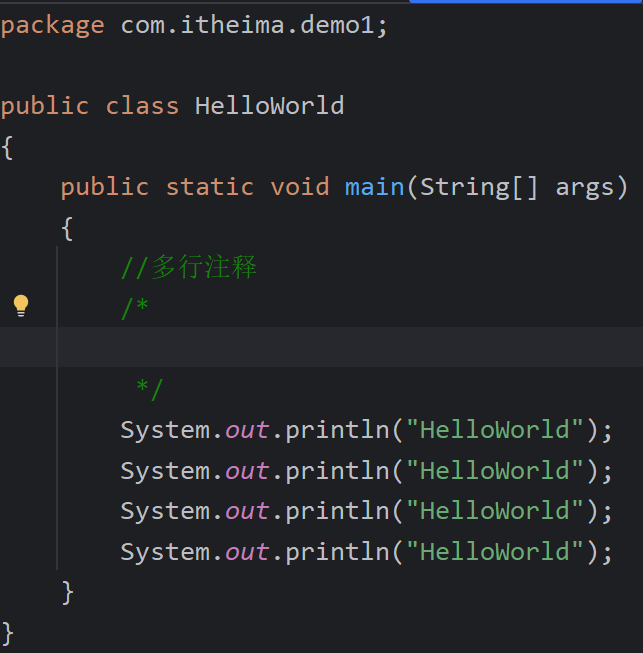Click the main method closing brace
This screenshot has height=653, width=643.
click(67, 592)
